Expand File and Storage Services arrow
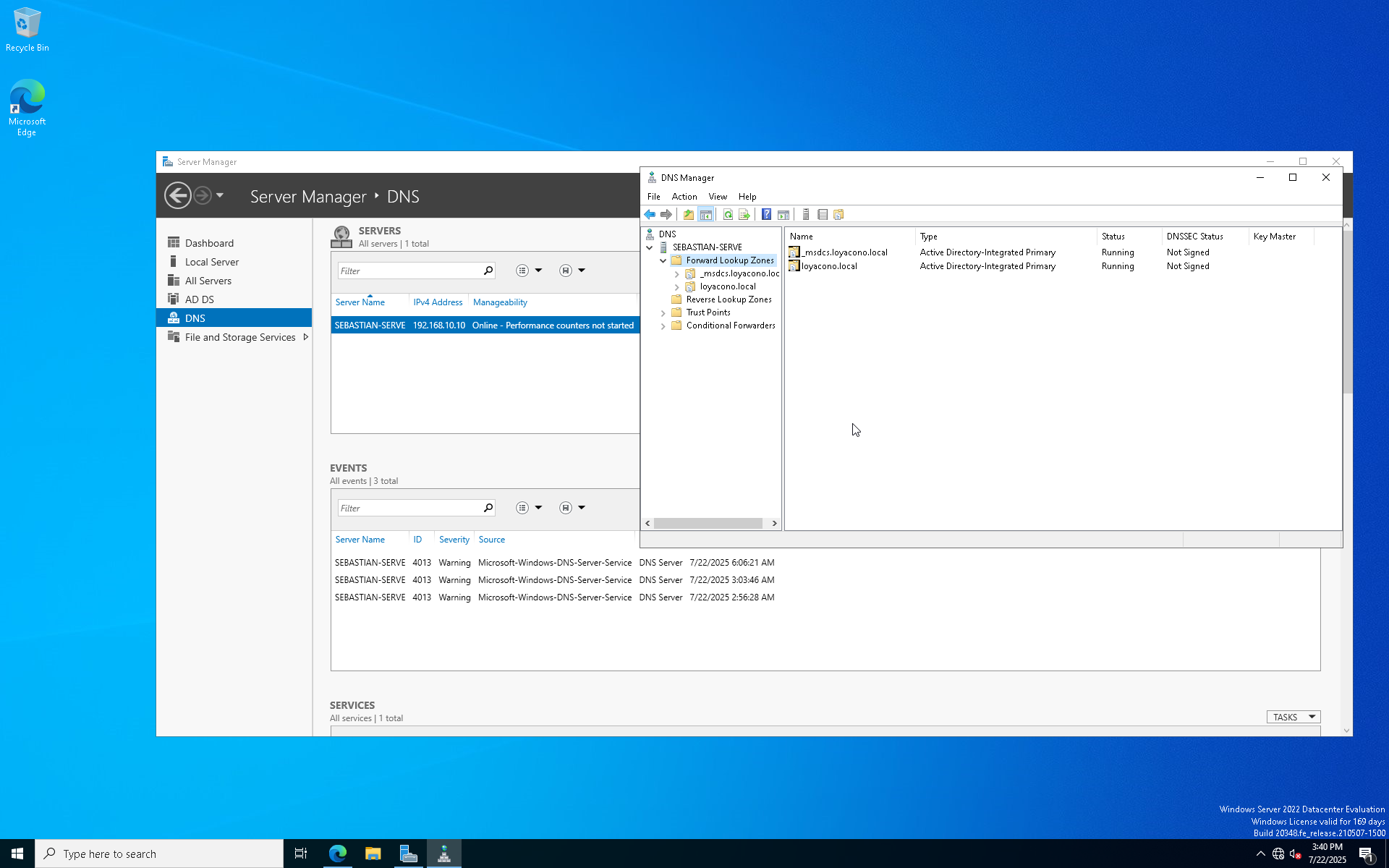1389x868 pixels. tap(305, 337)
